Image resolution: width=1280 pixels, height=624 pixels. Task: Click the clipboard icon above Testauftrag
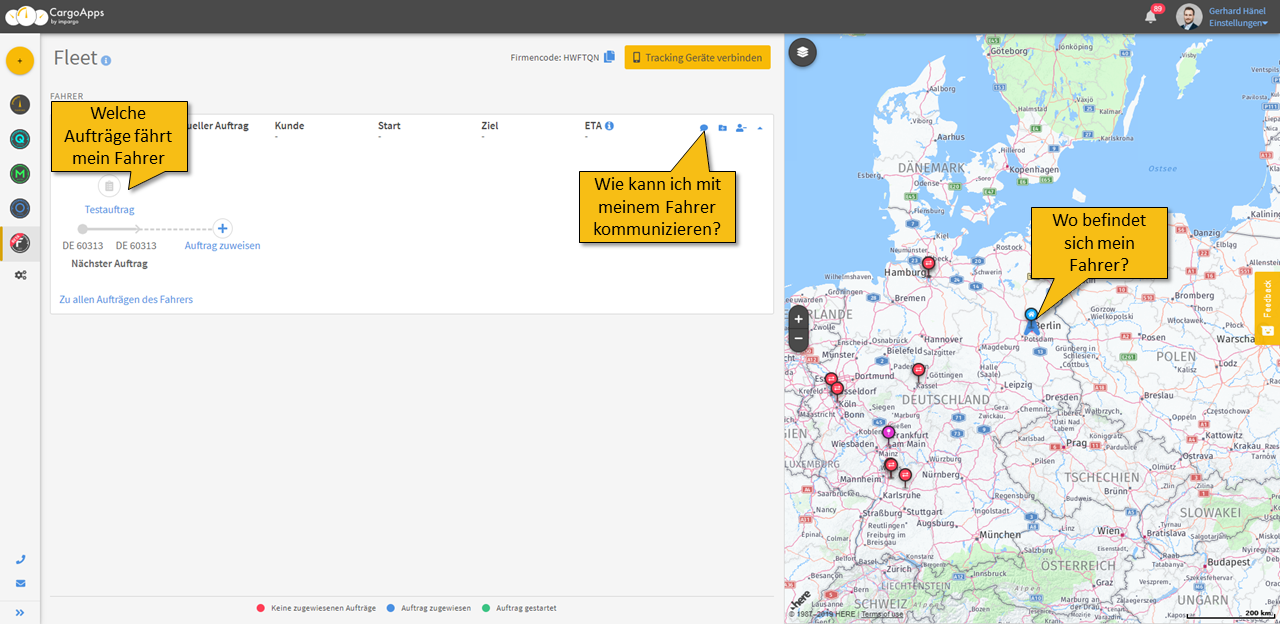tap(109, 186)
